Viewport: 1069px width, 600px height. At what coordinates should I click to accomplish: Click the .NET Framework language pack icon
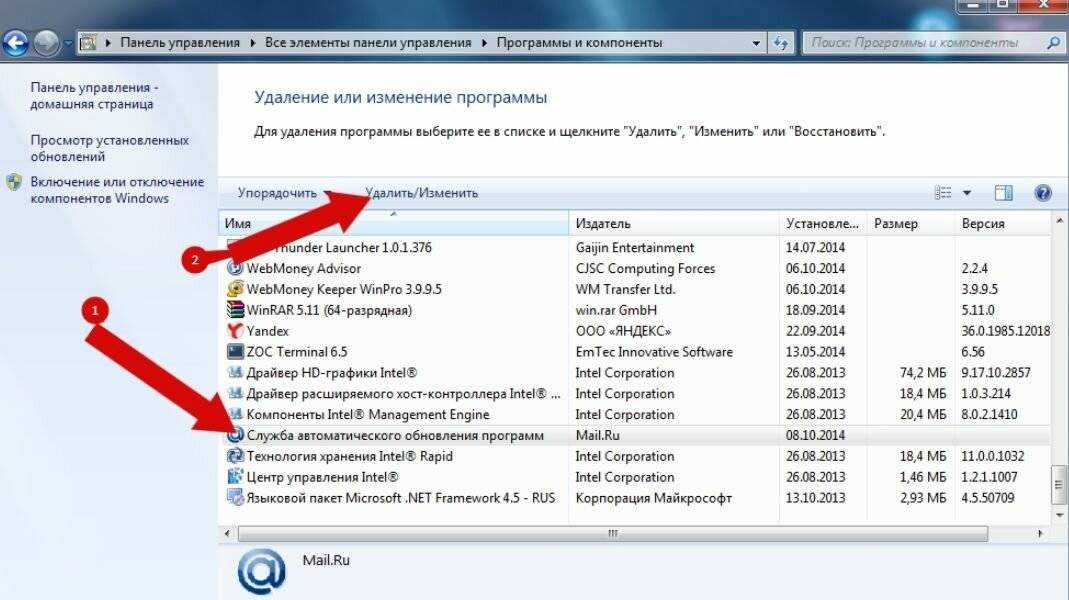(235, 498)
